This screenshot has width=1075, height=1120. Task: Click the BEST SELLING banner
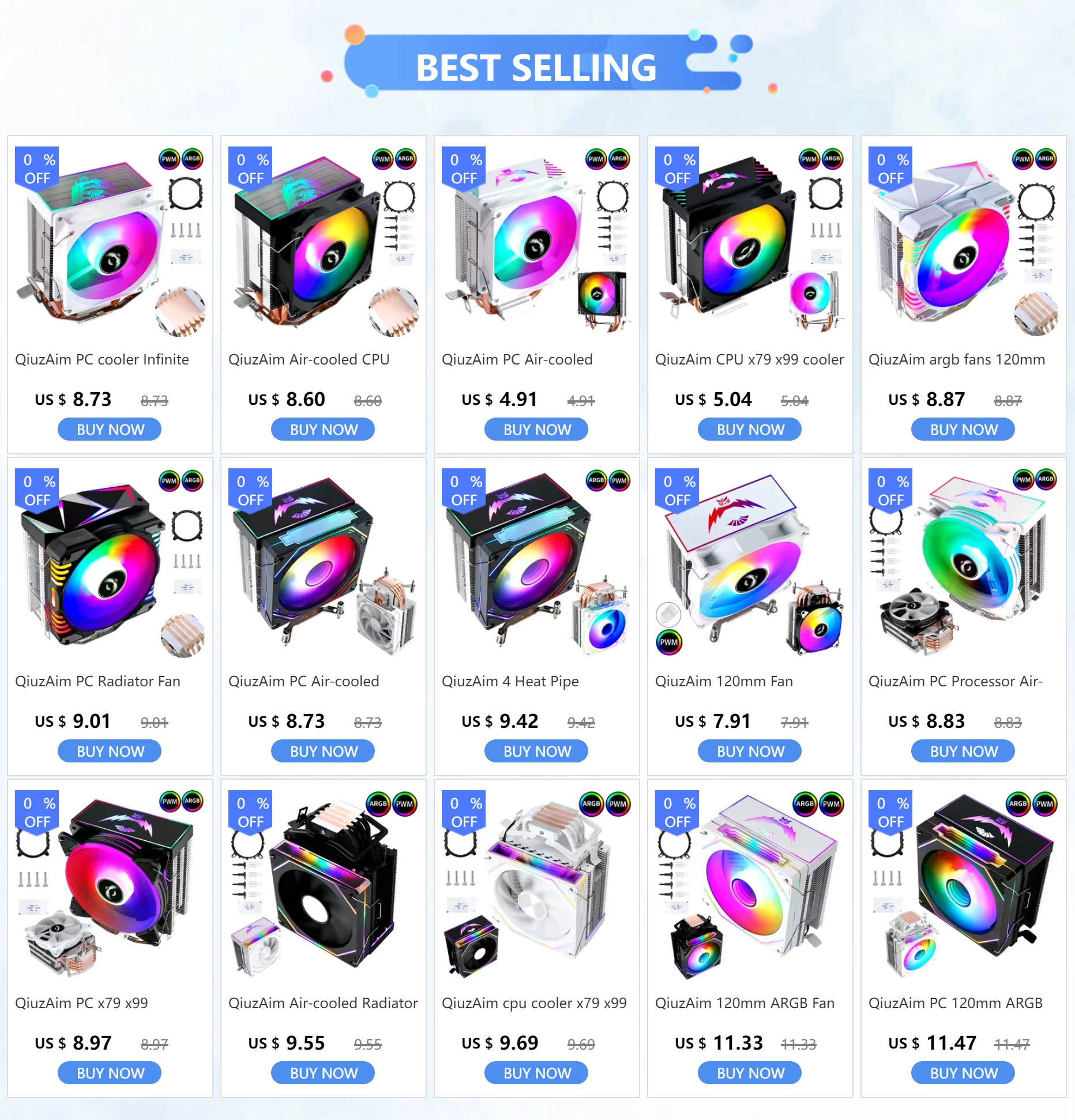pyautogui.click(x=536, y=66)
